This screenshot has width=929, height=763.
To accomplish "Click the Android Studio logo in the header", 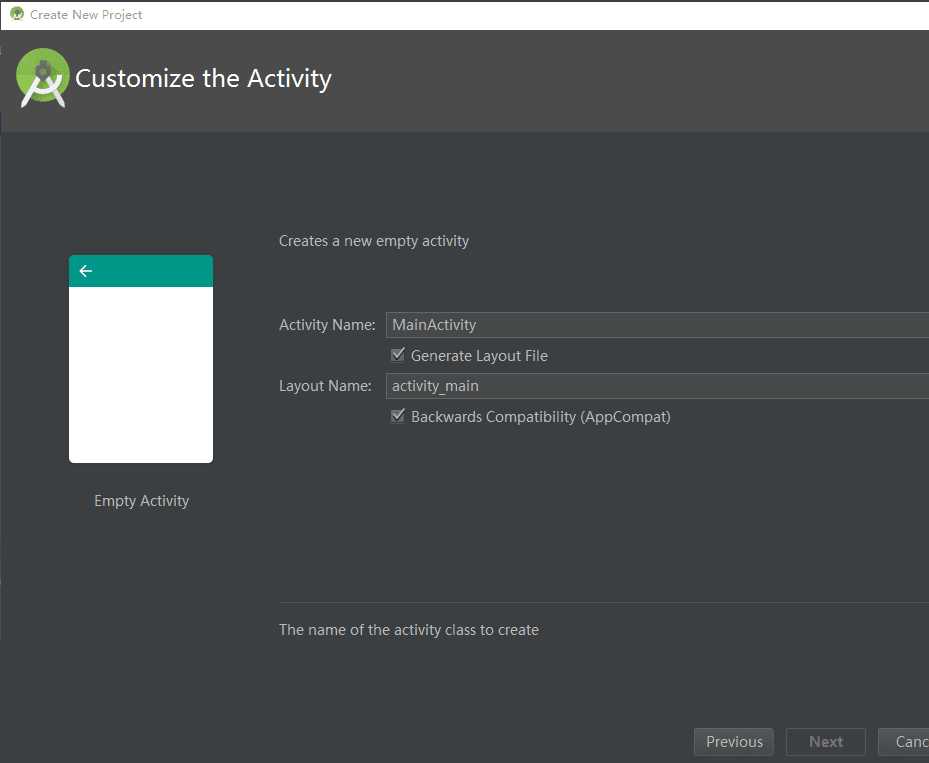I will click(x=43, y=78).
